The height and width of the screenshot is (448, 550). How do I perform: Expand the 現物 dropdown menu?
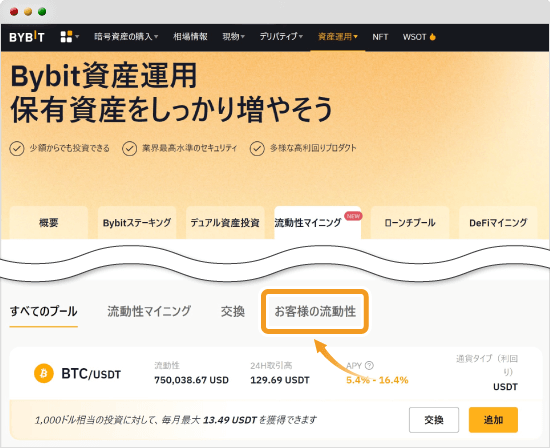point(234,36)
